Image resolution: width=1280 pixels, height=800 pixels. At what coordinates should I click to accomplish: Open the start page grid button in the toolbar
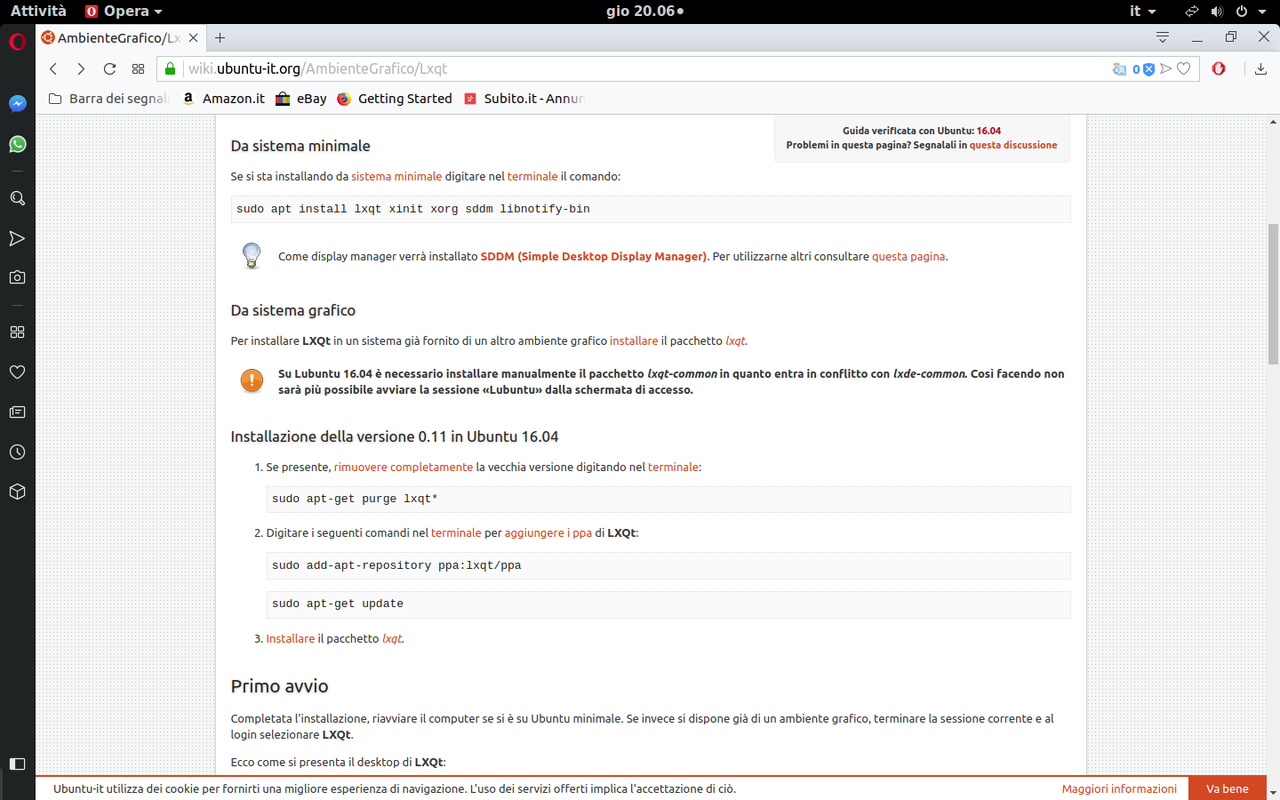pos(138,69)
